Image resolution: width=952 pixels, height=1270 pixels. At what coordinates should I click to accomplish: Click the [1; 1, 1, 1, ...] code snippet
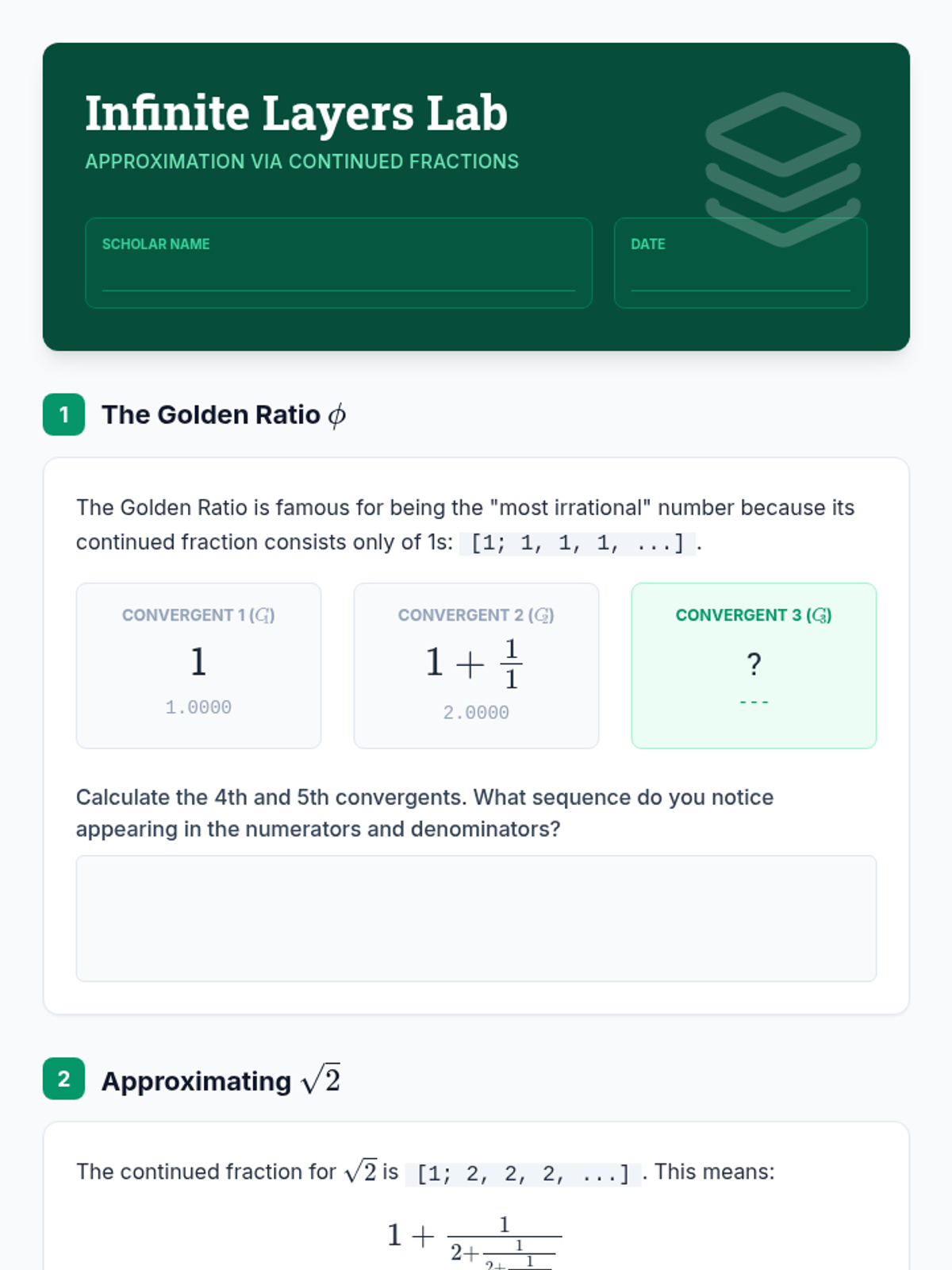click(x=577, y=543)
